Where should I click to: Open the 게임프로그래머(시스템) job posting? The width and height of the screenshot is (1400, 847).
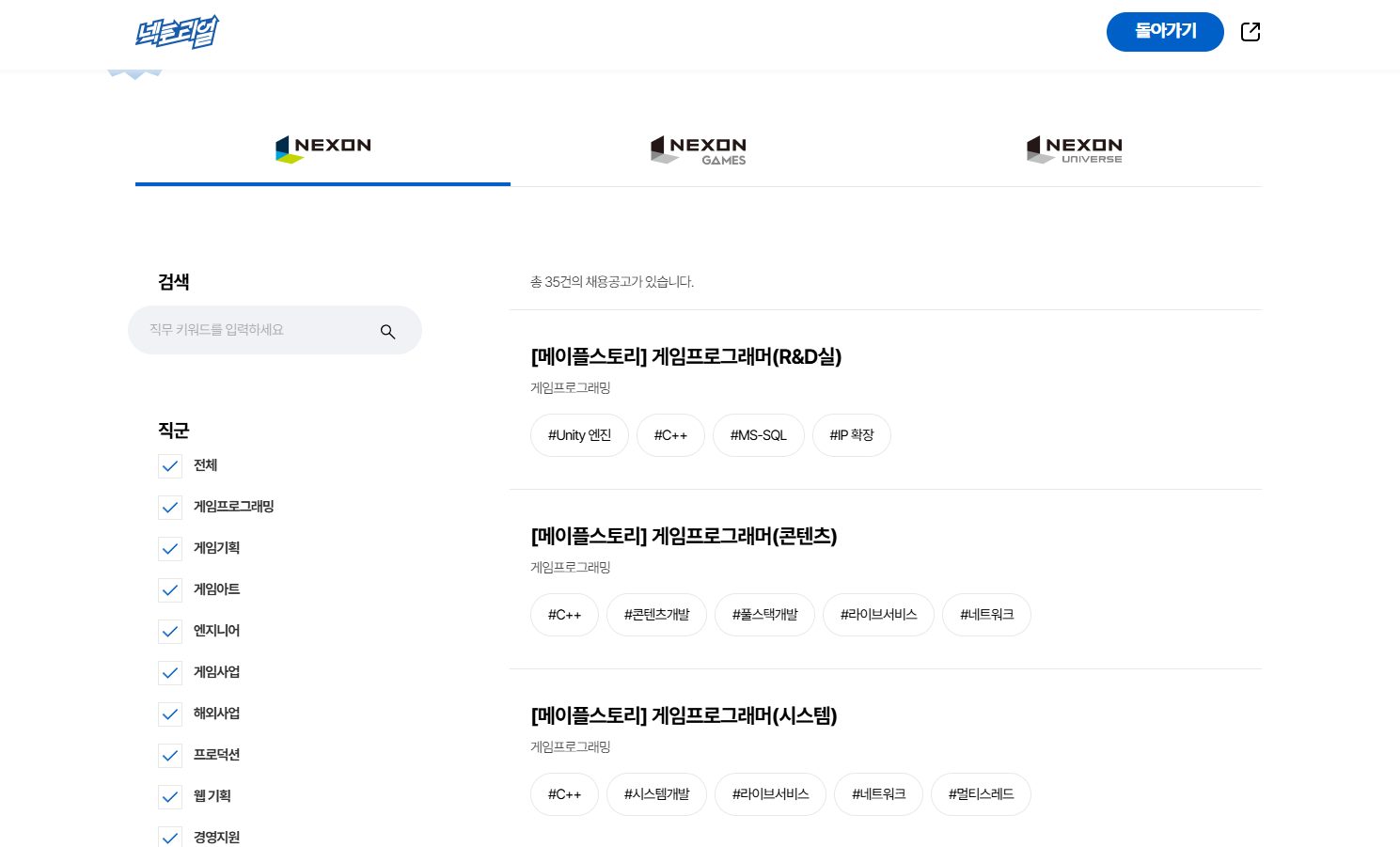(x=684, y=715)
